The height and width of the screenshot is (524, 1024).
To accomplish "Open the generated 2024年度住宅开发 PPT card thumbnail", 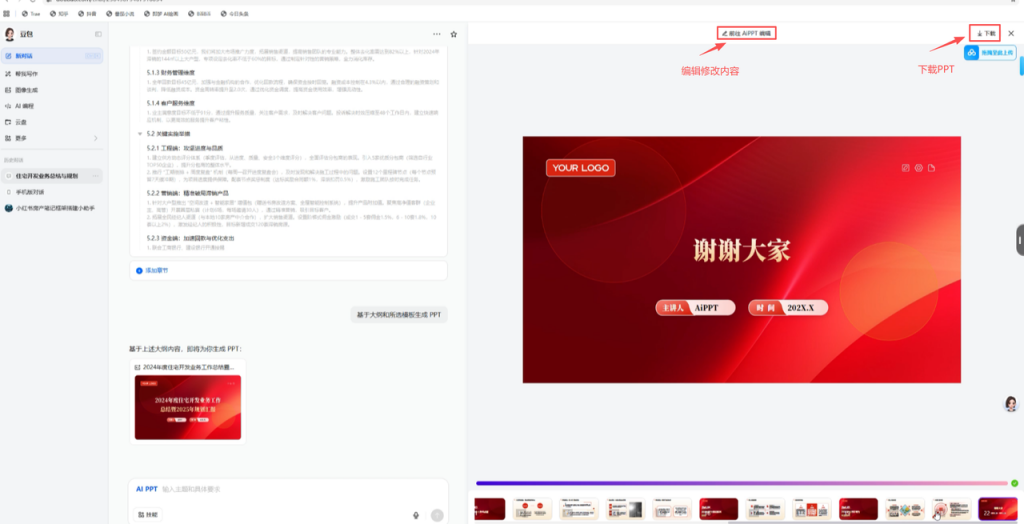I will [187, 407].
